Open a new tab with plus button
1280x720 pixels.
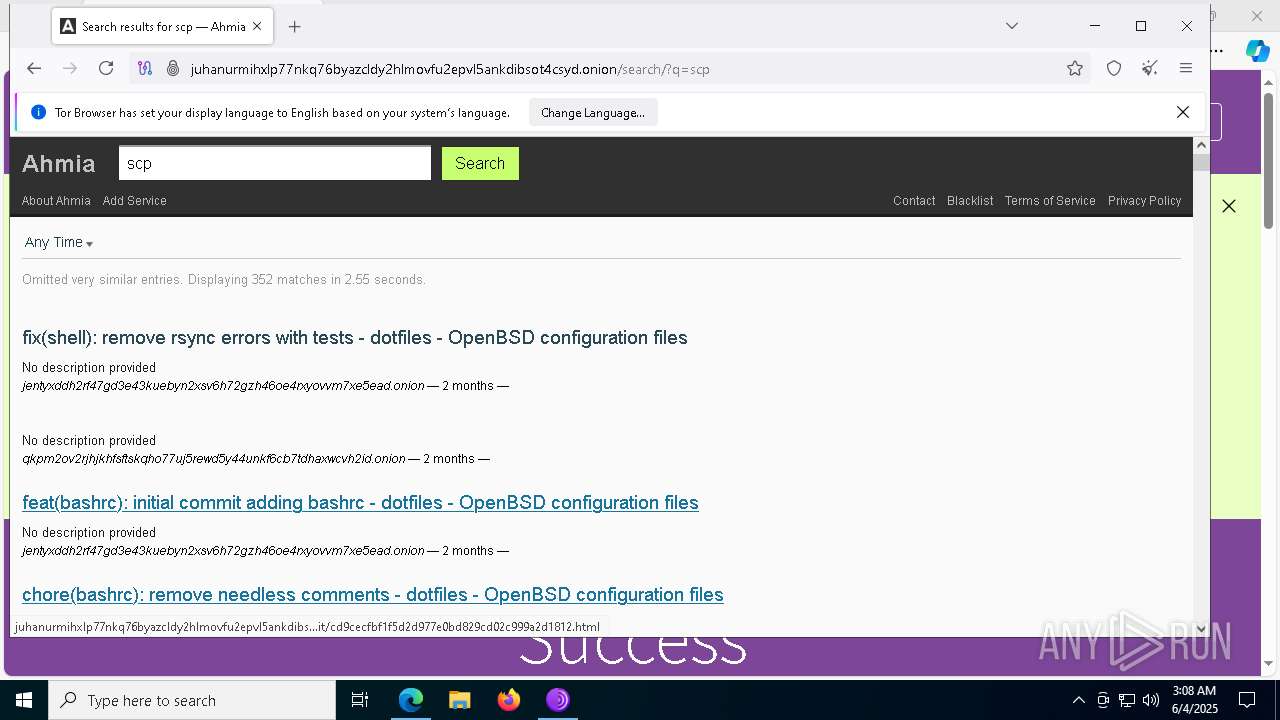click(294, 27)
